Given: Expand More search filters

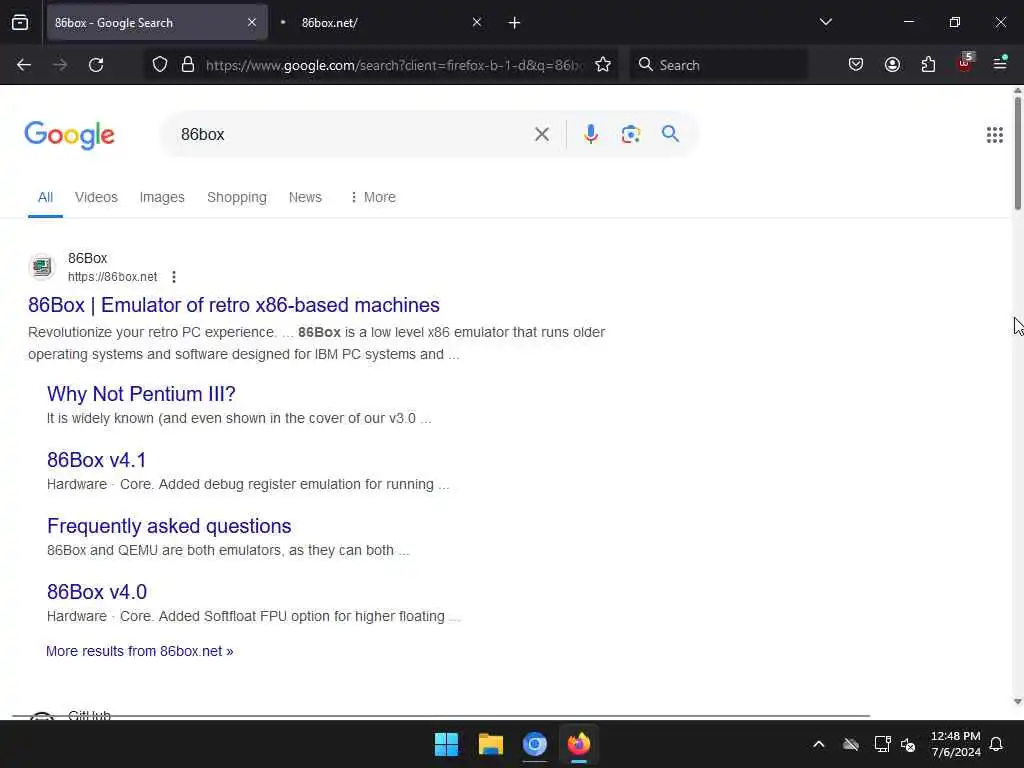Looking at the screenshot, I should [373, 197].
